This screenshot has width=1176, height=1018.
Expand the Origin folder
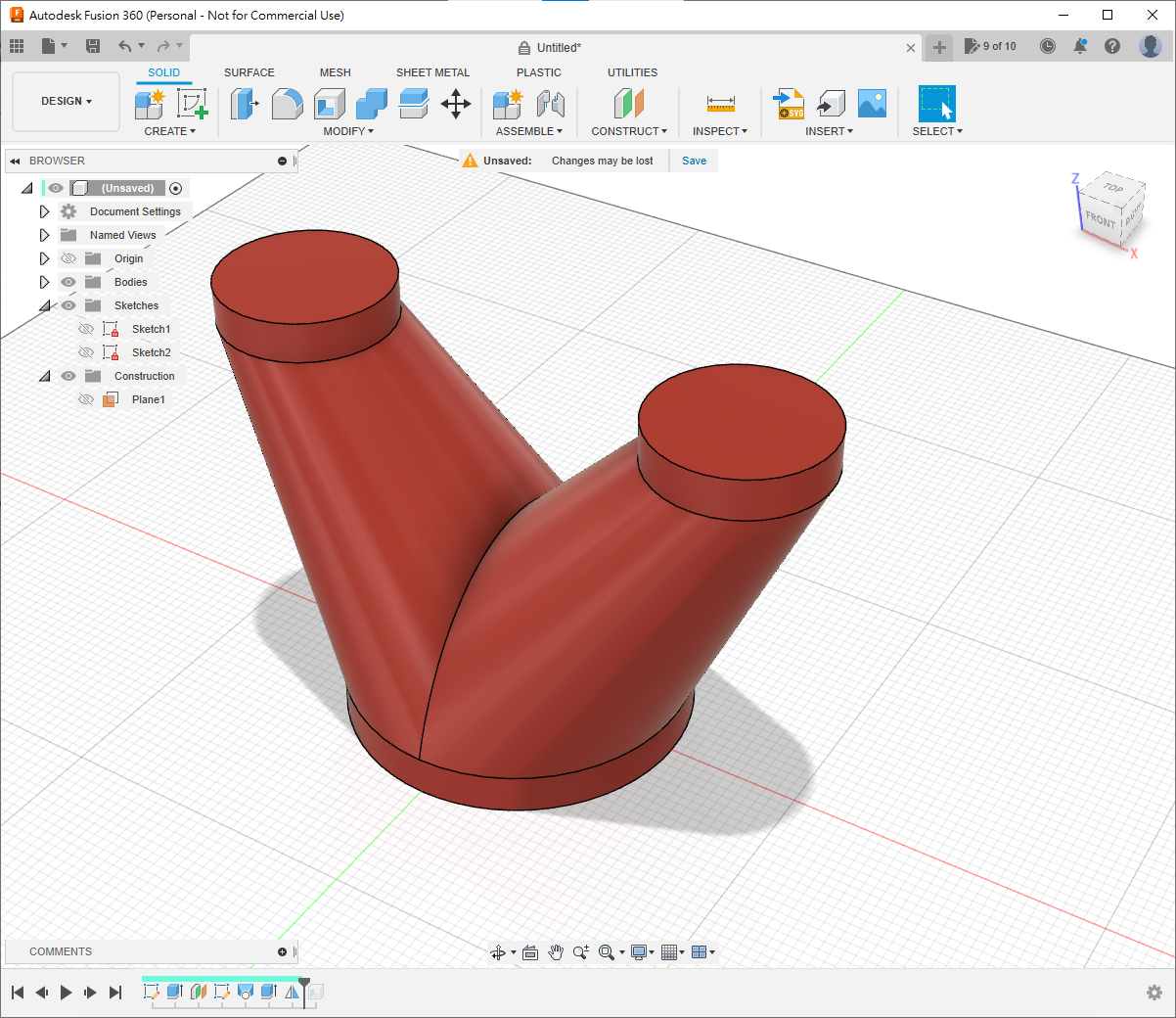44,258
